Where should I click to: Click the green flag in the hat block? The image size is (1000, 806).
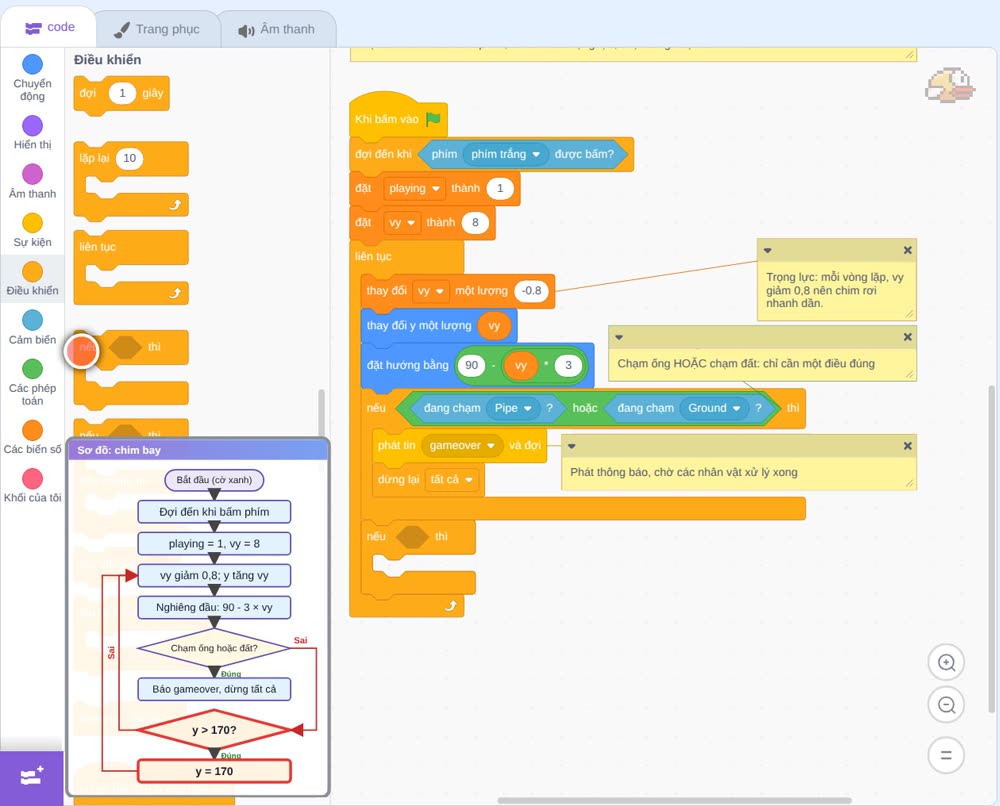[x=433, y=119]
